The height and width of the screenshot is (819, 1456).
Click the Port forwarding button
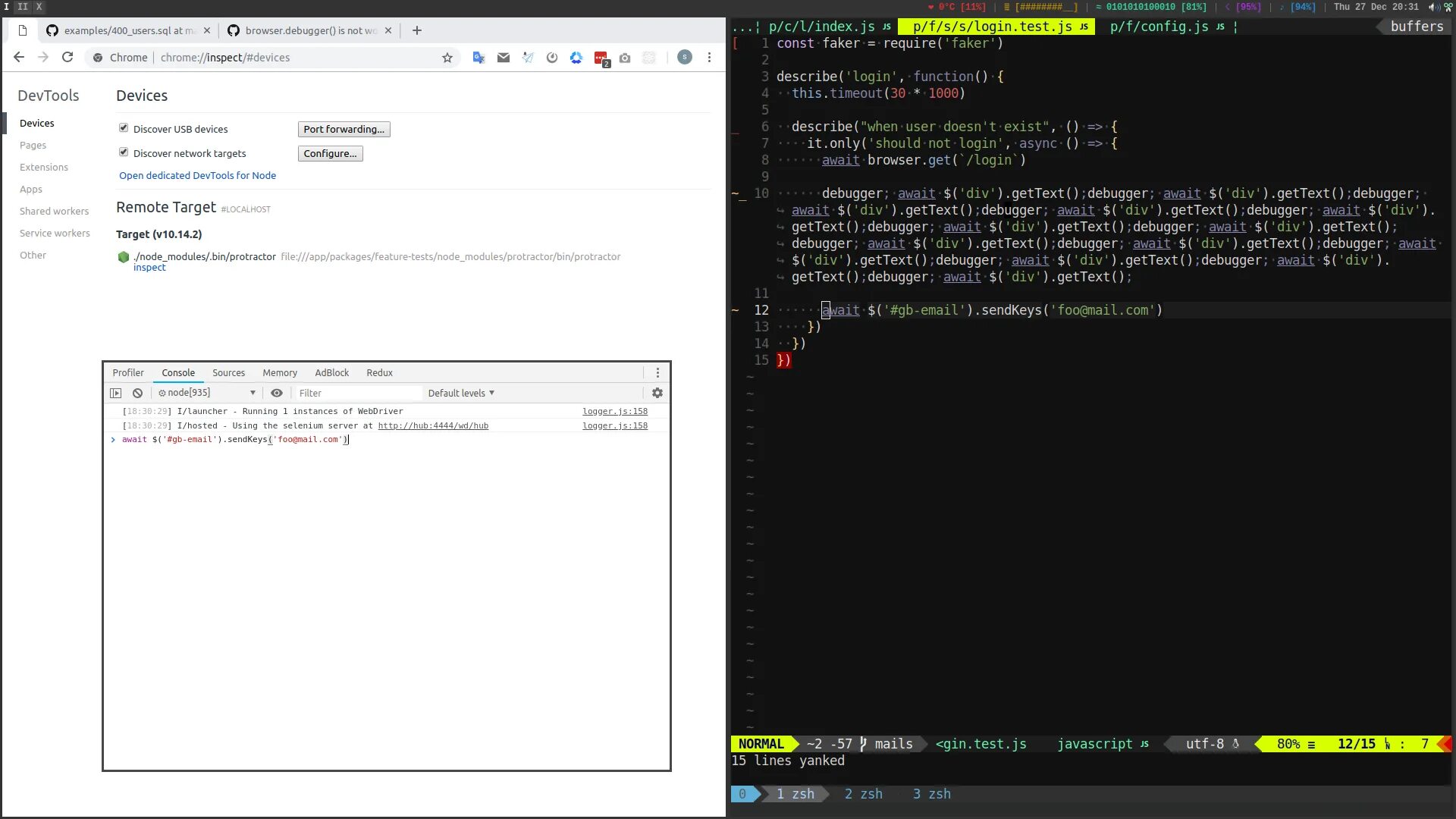[x=344, y=129]
